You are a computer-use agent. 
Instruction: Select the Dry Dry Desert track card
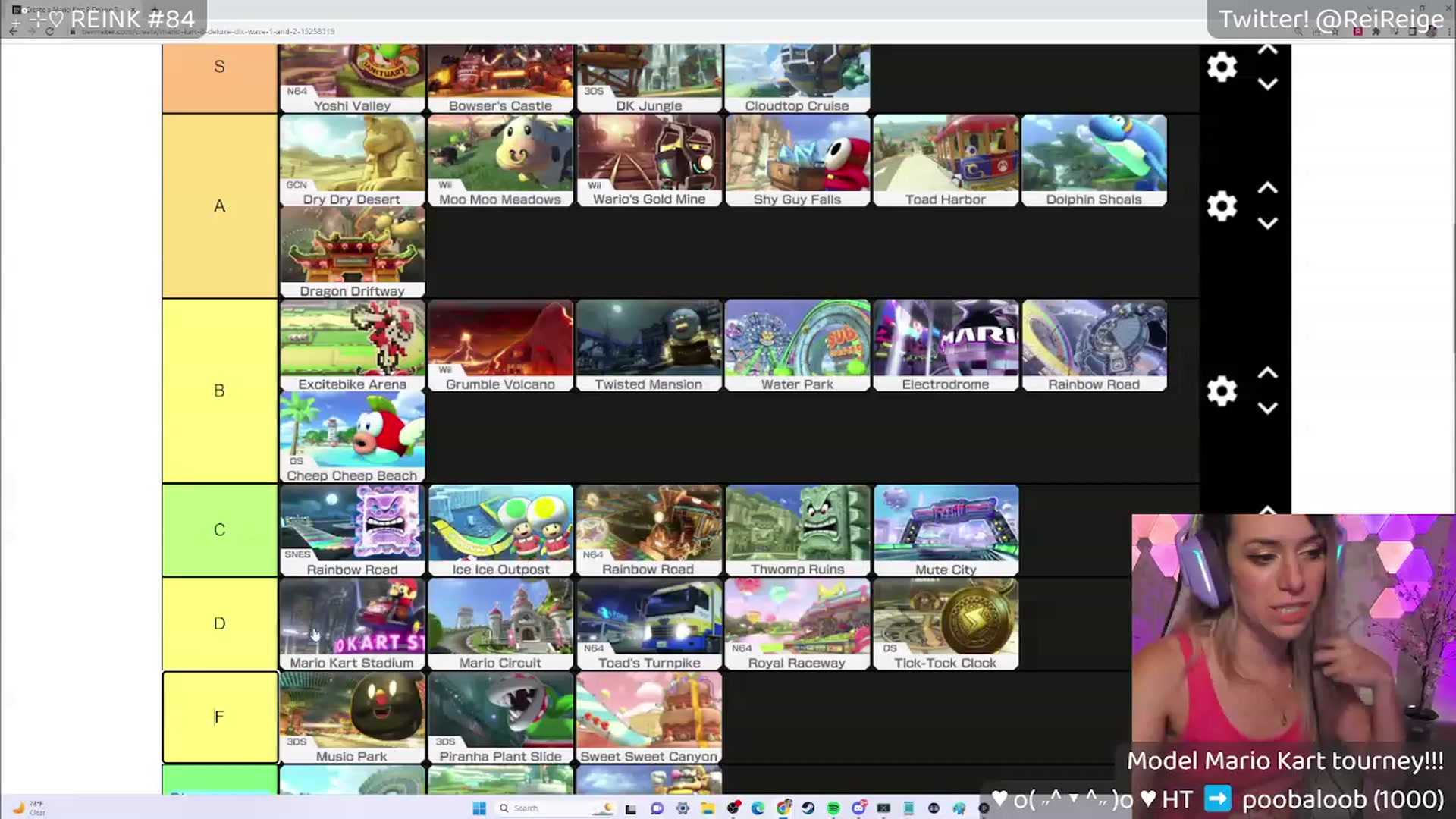(352, 160)
